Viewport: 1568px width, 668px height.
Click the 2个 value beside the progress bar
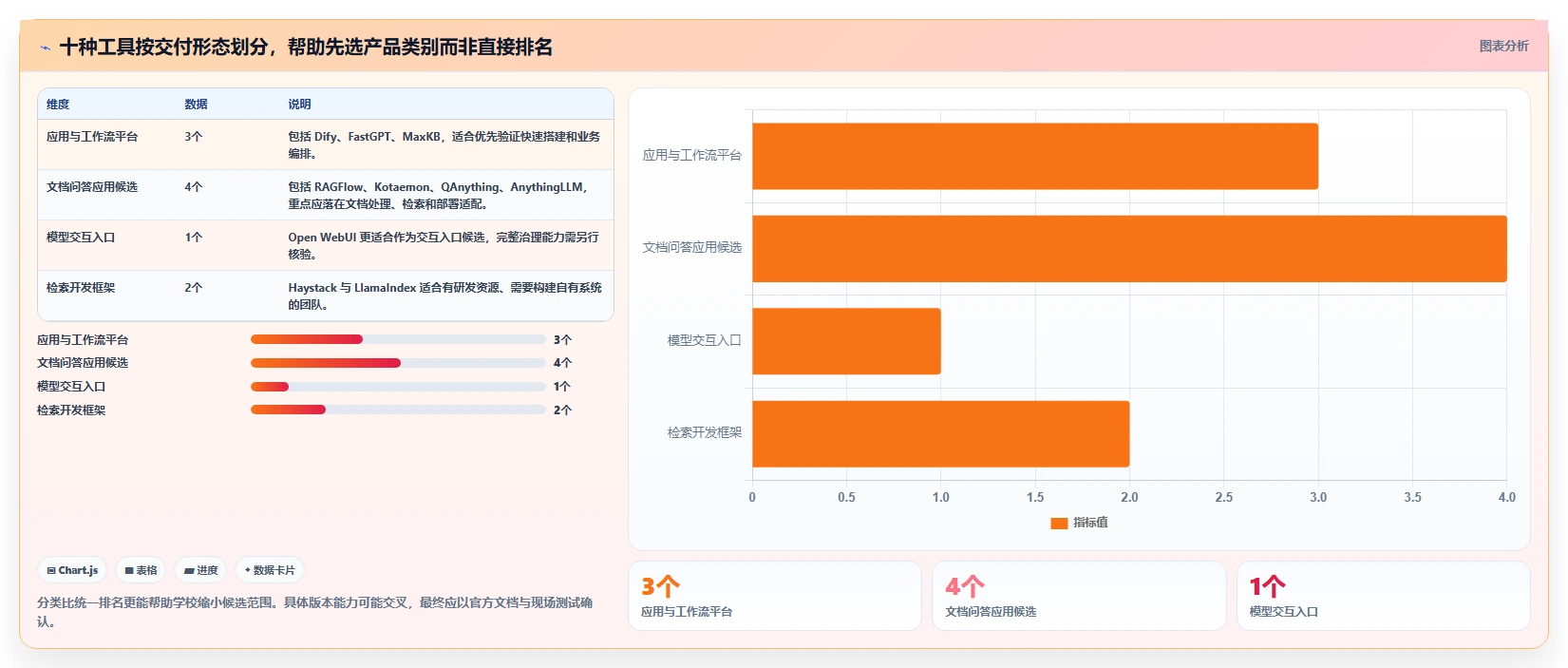(562, 410)
